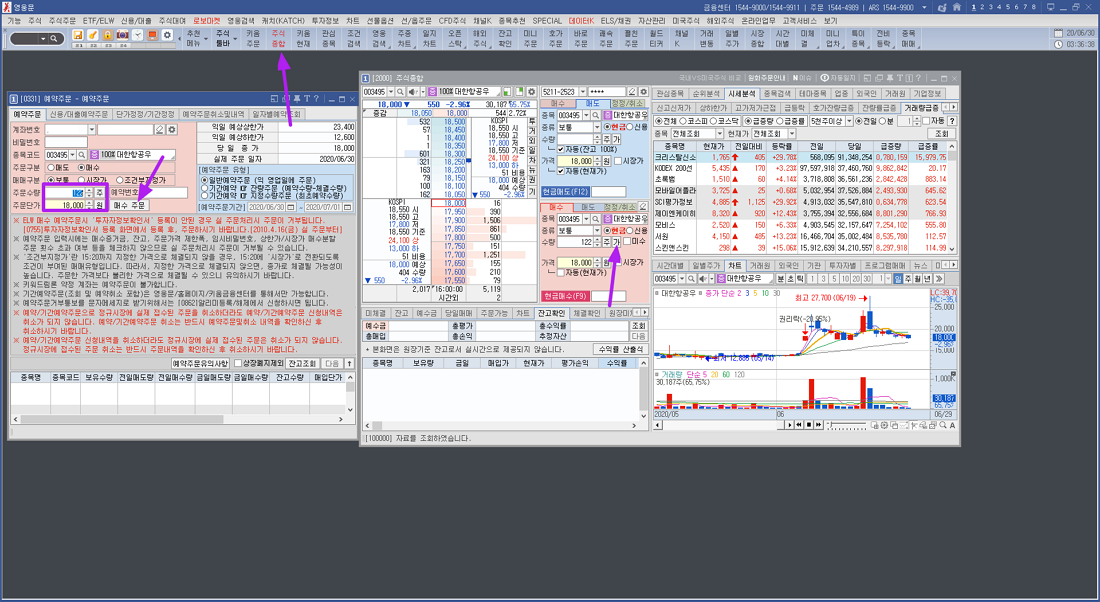1100x602 pixels.
Task: Open 종류 보통 dropdown in buy panel
Action: (x=597, y=230)
